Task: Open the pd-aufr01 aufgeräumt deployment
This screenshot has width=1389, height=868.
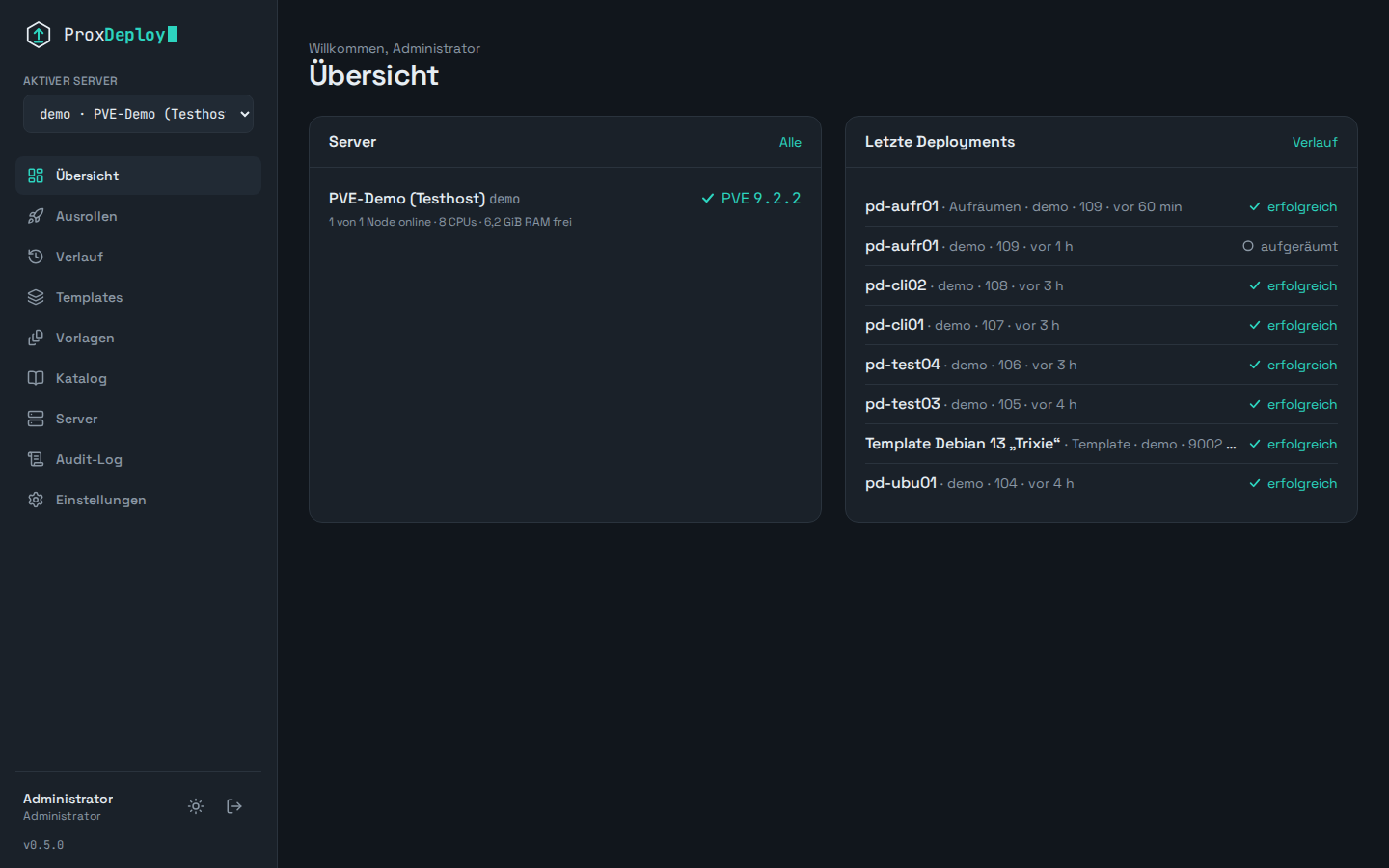Action: point(1102,246)
